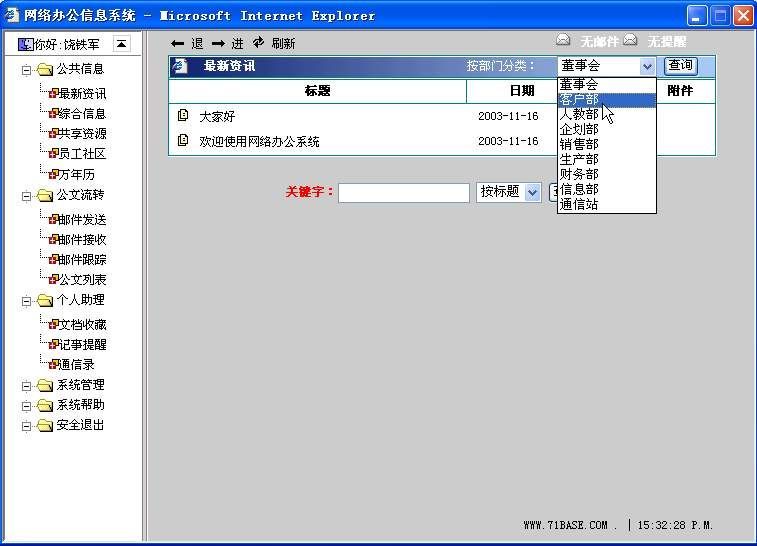Collapse the 公文流转 folder tree node
757x546 pixels.
pos(27,196)
